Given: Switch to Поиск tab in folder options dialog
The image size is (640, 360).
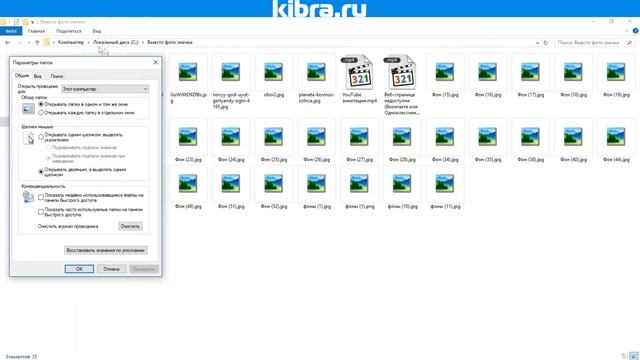Looking at the screenshot, I should [x=57, y=76].
